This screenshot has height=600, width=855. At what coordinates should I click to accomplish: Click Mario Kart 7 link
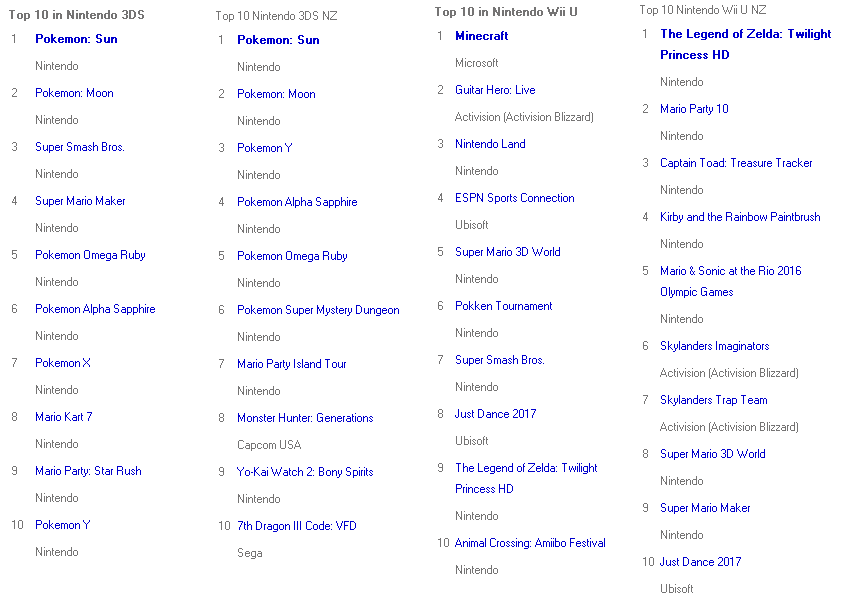click(64, 417)
